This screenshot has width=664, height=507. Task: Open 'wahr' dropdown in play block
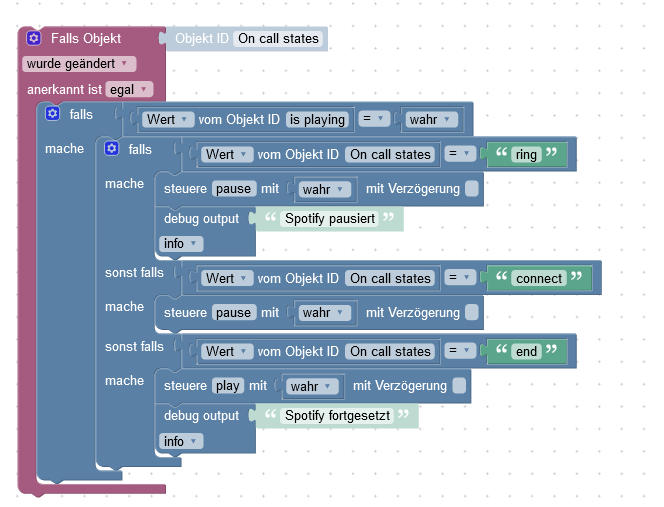coord(312,386)
